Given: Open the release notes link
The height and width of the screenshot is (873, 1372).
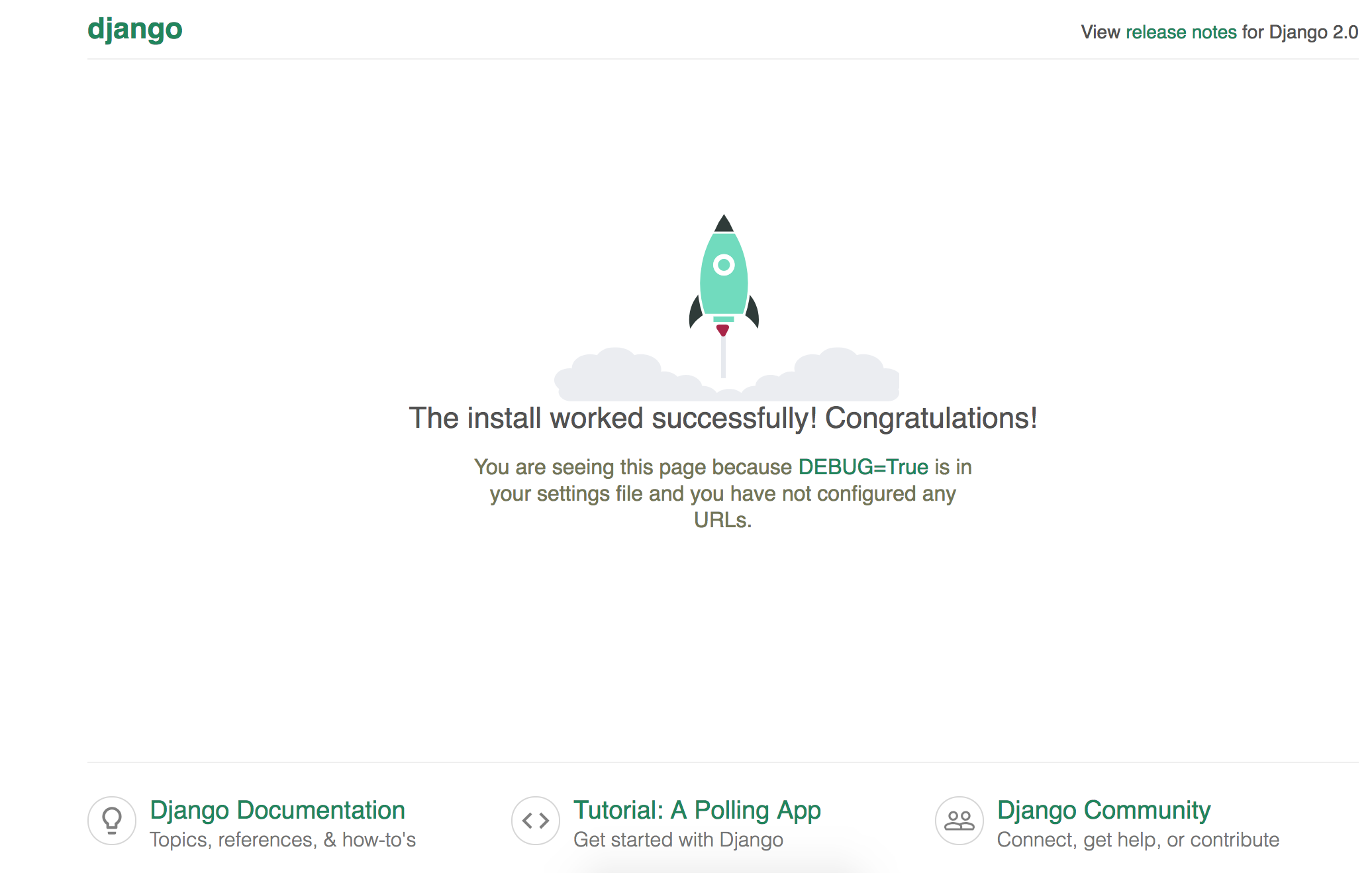Looking at the screenshot, I should pyautogui.click(x=1181, y=32).
